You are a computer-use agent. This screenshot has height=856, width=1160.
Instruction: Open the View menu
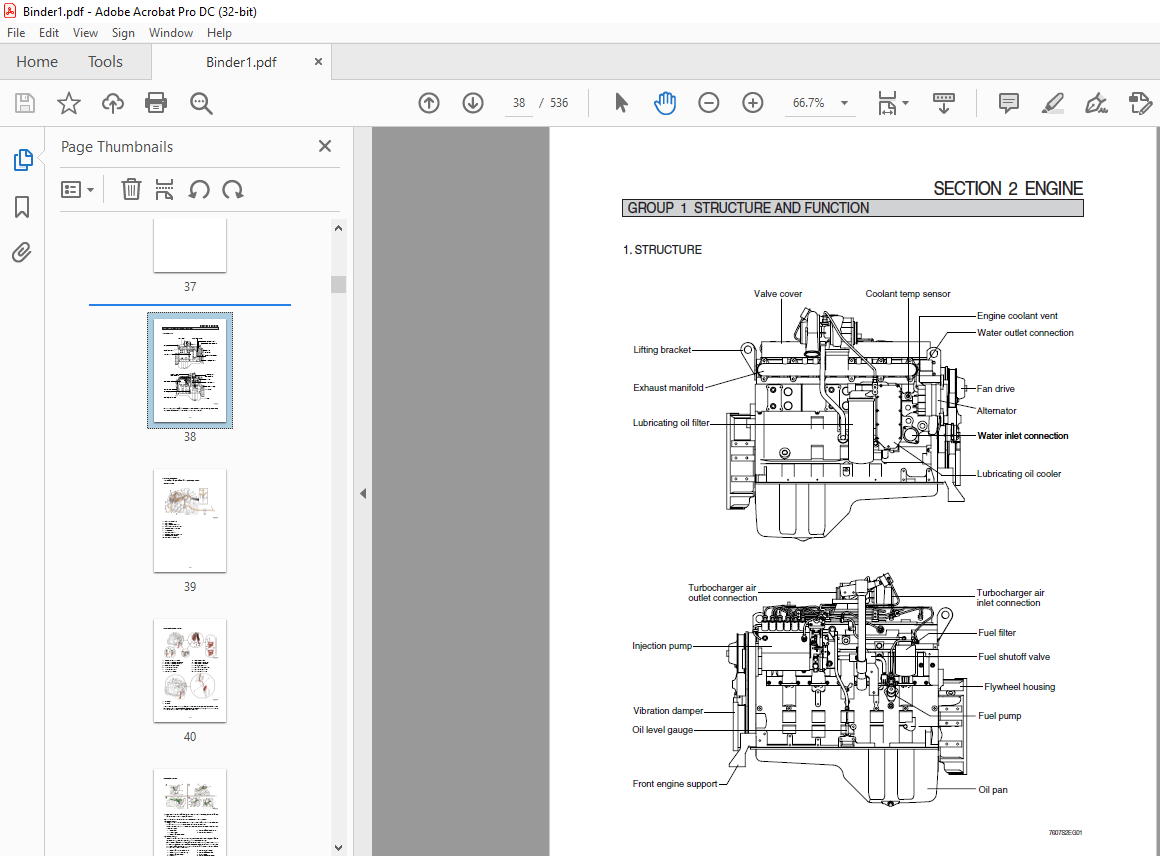(85, 33)
